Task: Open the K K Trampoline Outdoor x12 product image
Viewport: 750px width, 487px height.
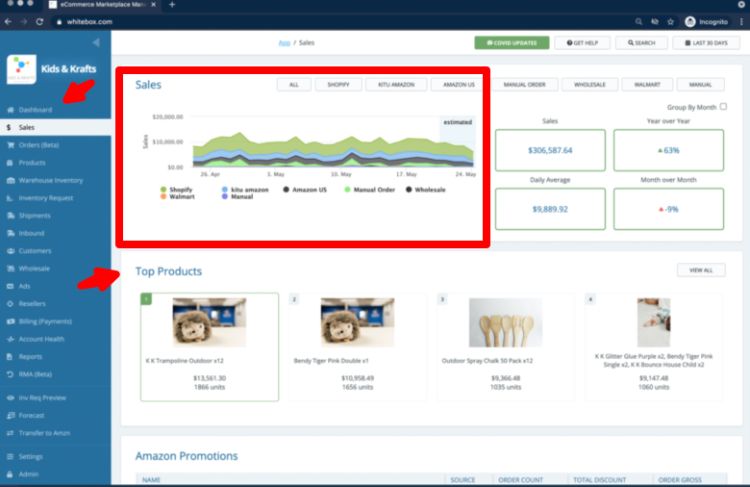Action: [209, 322]
